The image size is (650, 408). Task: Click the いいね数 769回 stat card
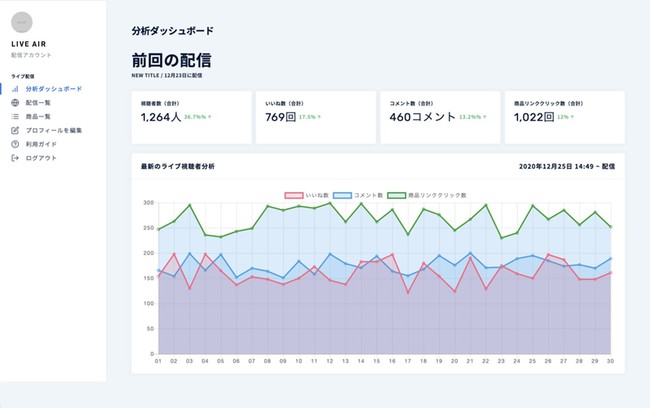(x=316, y=117)
